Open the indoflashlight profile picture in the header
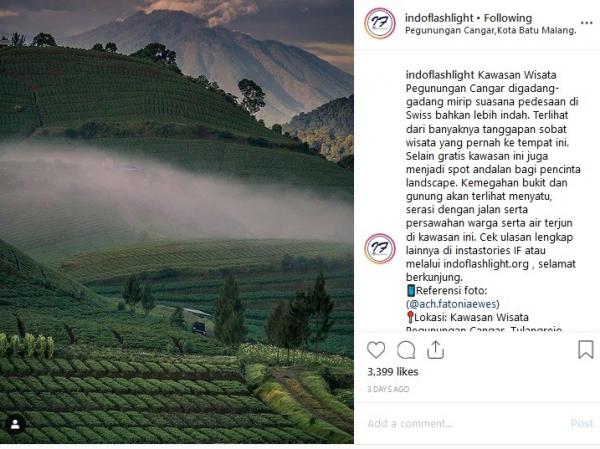Image resolution: width=600 pixels, height=449 pixels. tap(380, 23)
